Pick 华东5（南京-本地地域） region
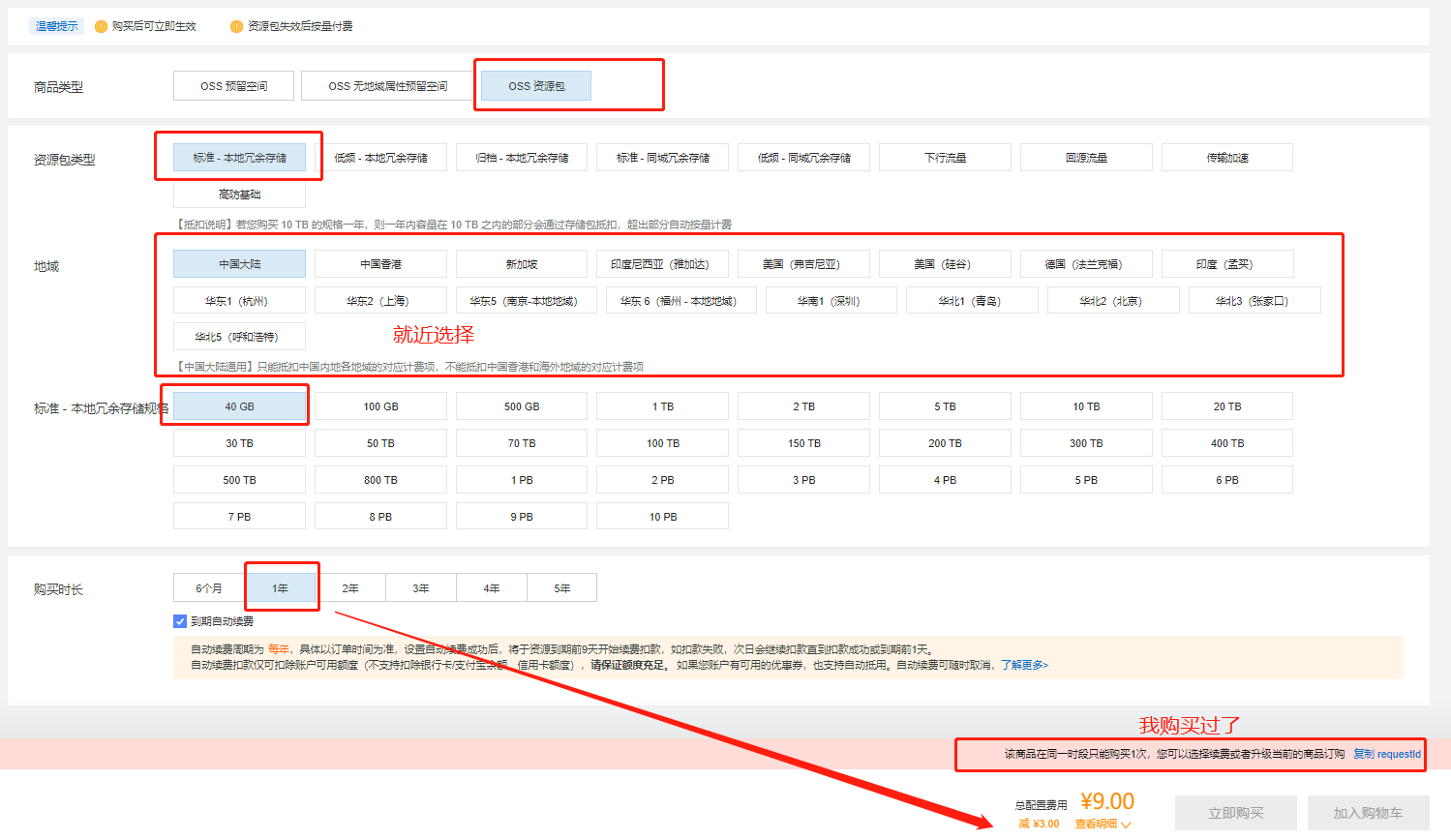 point(526,301)
